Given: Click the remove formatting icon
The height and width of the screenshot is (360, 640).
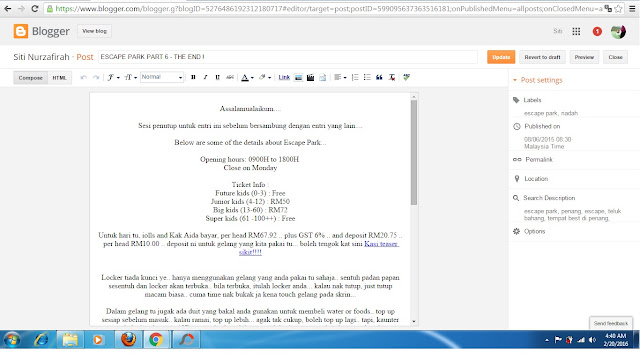Looking at the screenshot, I should pos(392,78).
